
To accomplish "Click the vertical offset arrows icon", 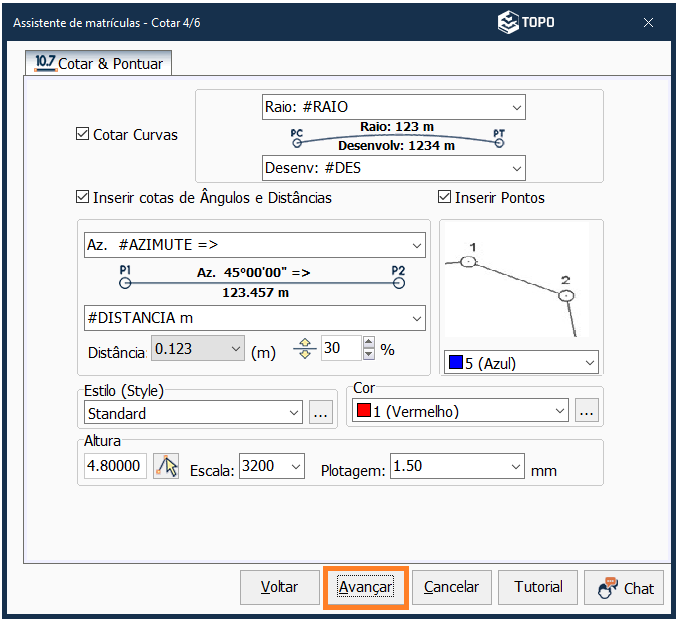I will 304,349.
